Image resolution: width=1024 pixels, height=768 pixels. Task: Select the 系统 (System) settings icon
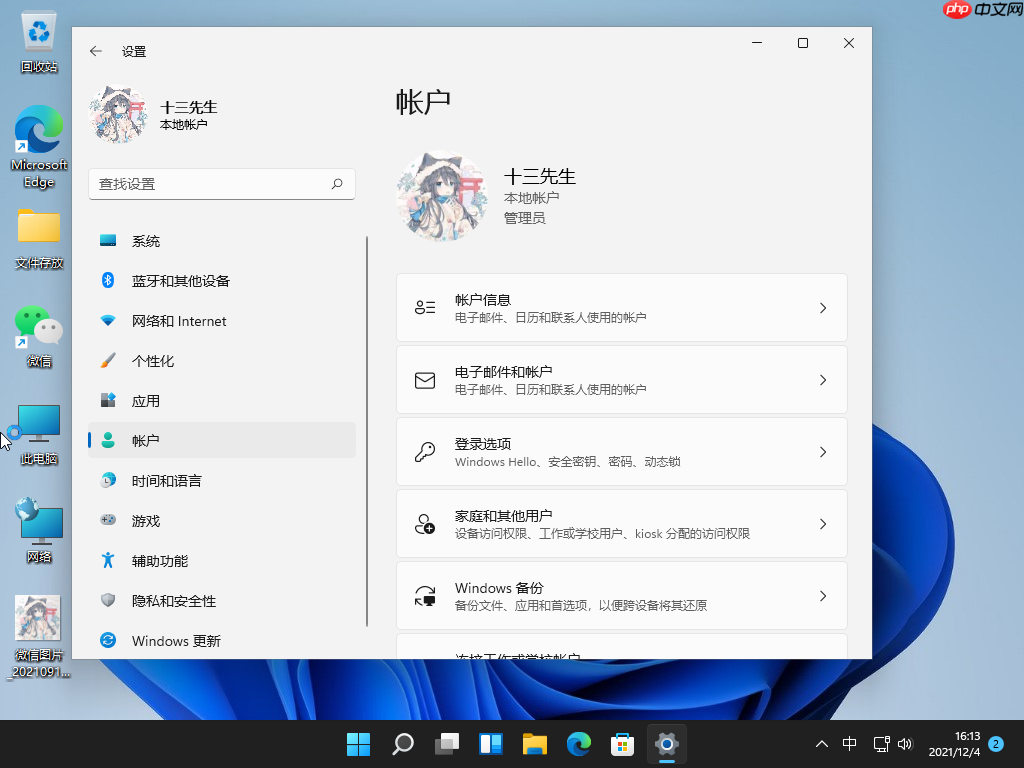pos(106,240)
